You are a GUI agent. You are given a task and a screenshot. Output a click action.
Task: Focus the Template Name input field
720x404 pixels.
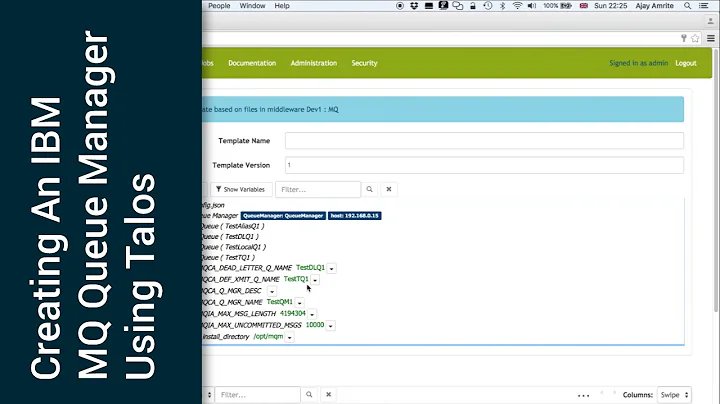click(x=484, y=140)
